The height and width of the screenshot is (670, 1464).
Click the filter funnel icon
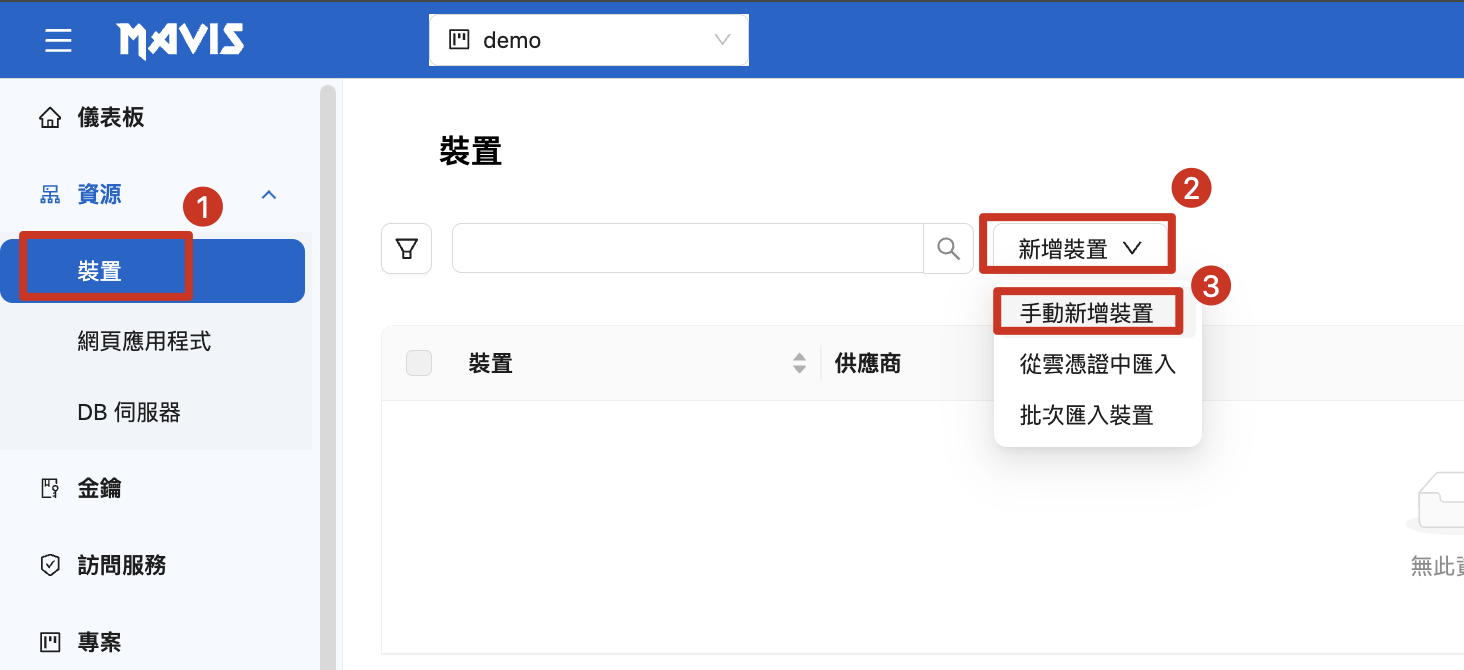[406, 249]
